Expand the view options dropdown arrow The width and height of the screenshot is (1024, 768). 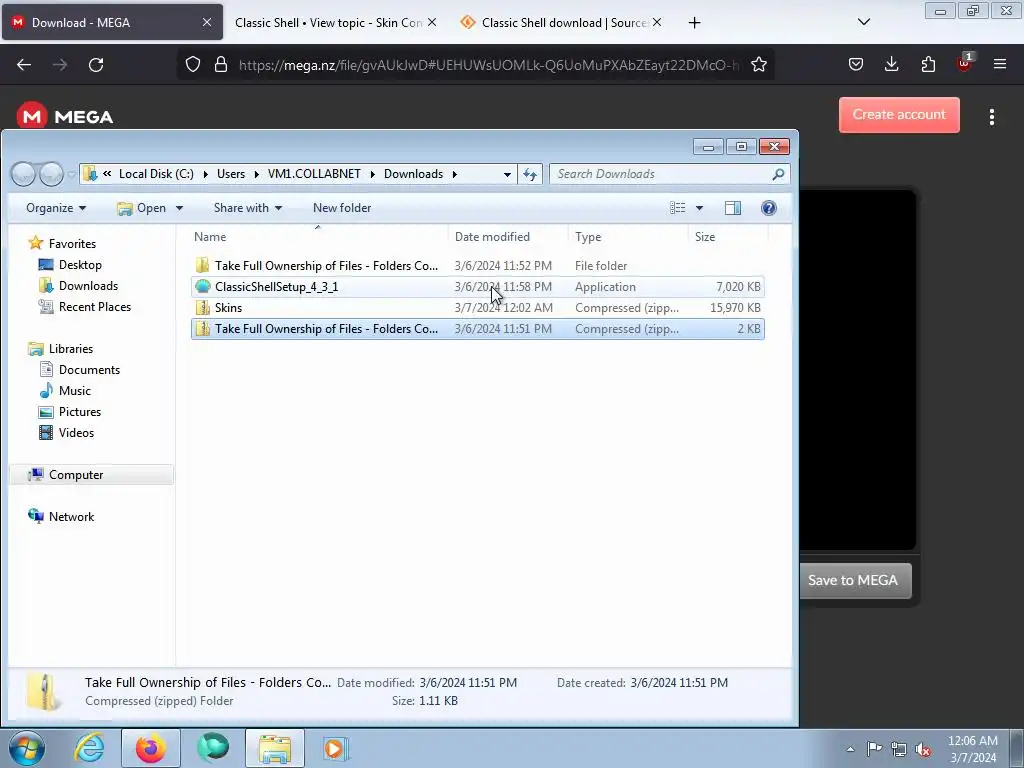click(x=699, y=208)
